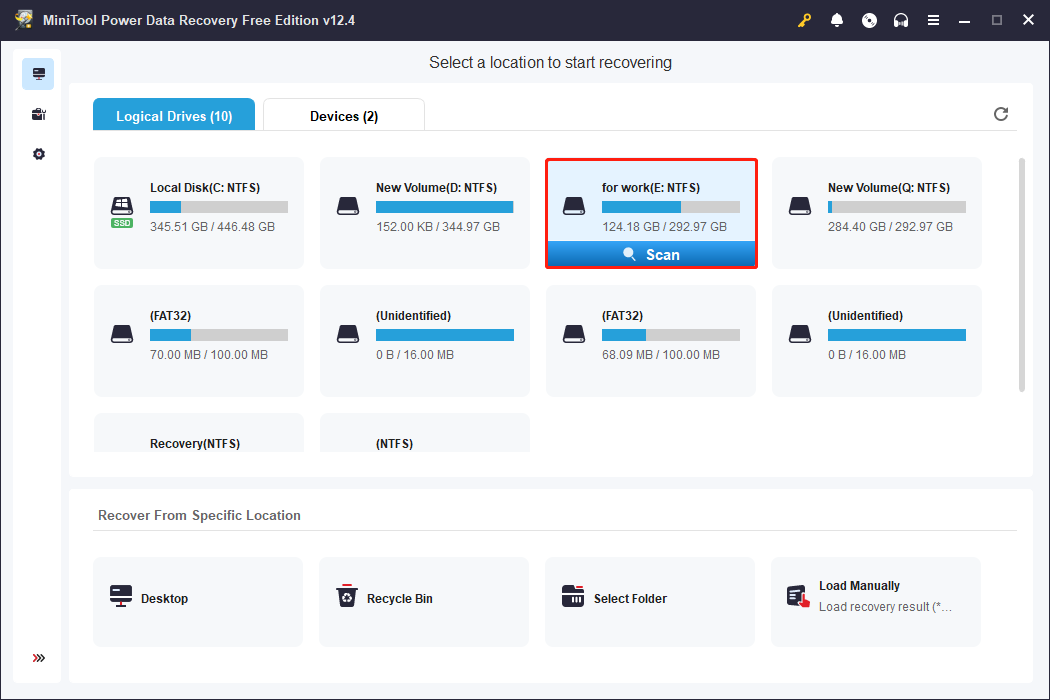Open the headphones support icon
This screenshot has height=700, width=1050.
click(901, 20)
